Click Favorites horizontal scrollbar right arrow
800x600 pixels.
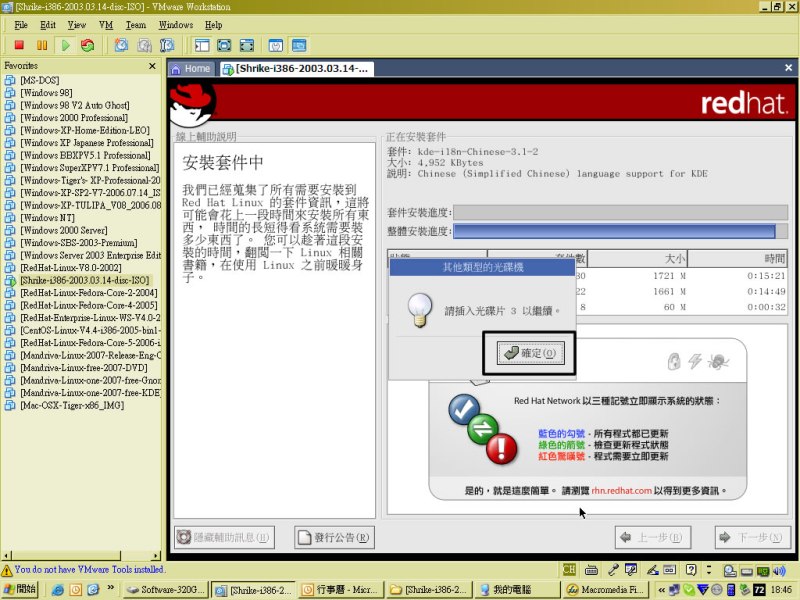click(156, 556)
